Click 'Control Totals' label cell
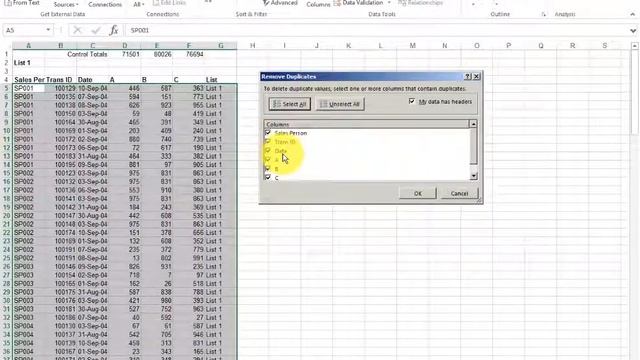 pos(87,54)
